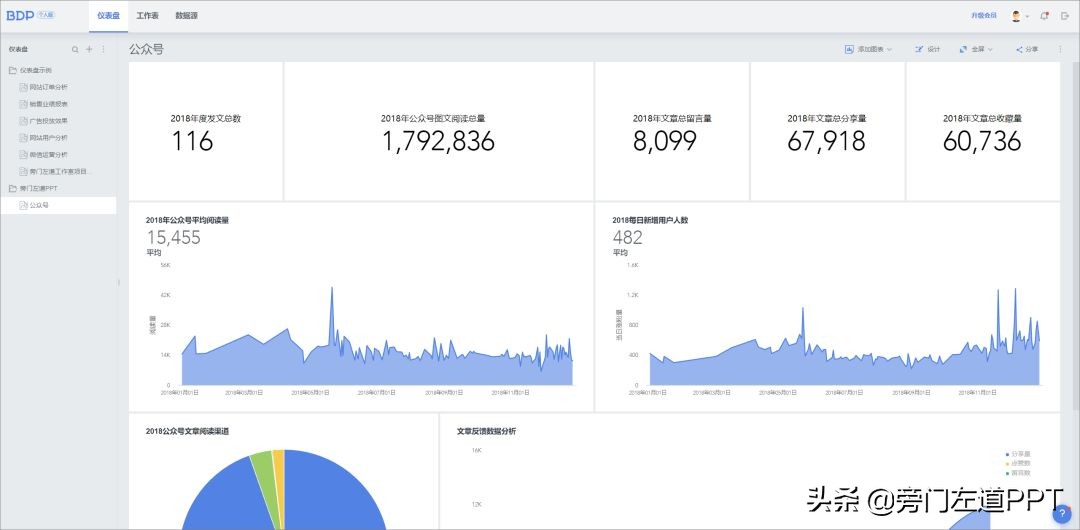Expand 全屏 dropdown arrow
This screenshot has width=1080, height=530.
coord(990,50)
